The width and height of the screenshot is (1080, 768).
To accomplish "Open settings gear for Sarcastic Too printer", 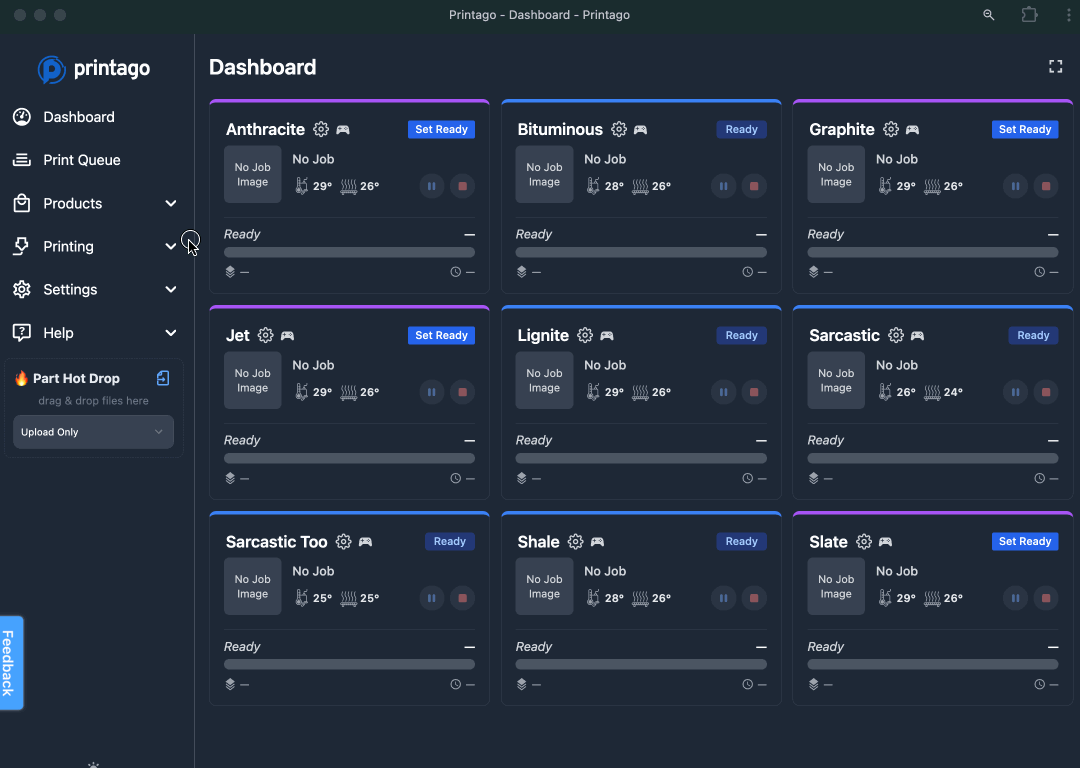I will (344, 542).
